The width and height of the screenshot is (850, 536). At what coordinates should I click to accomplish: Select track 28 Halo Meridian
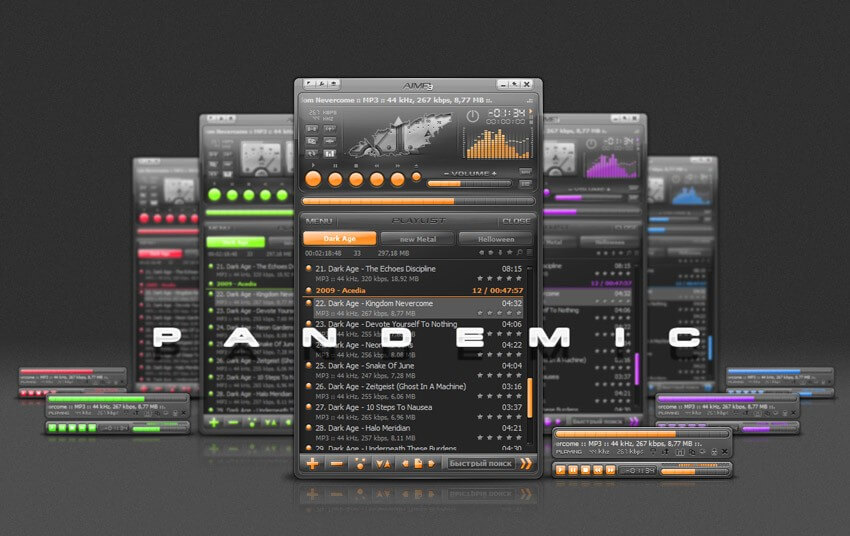click(x=414, y=432)
